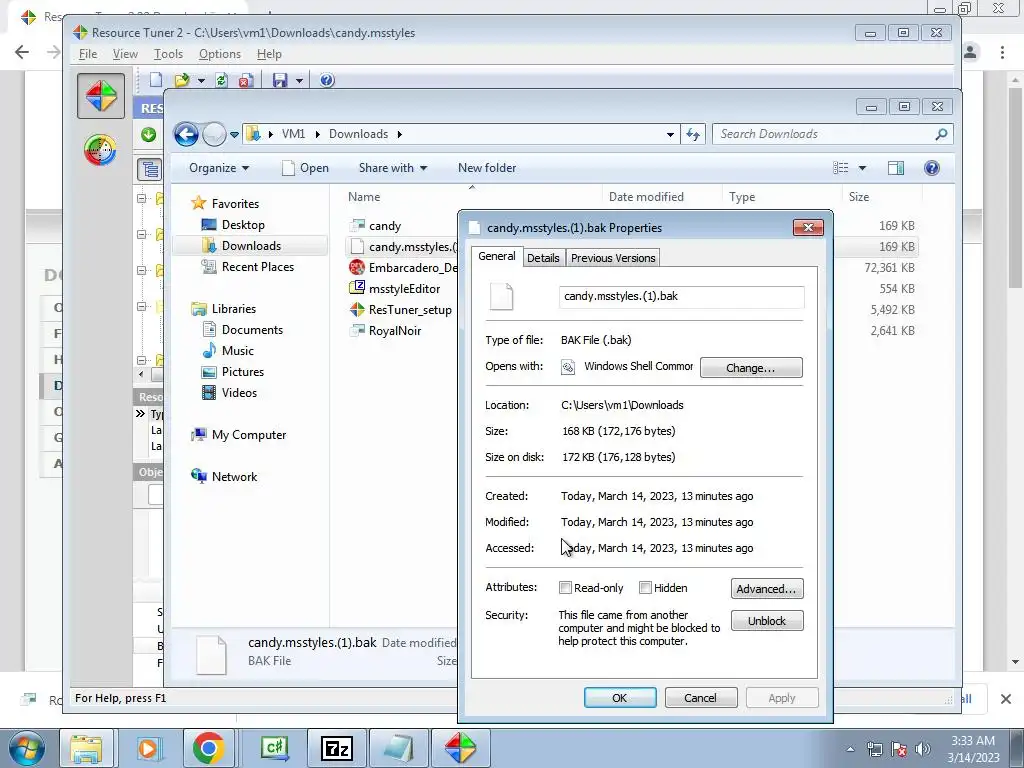The image size is (1024, 768).
Task: Select the RoyalNoir file
Action: point(394,330)
